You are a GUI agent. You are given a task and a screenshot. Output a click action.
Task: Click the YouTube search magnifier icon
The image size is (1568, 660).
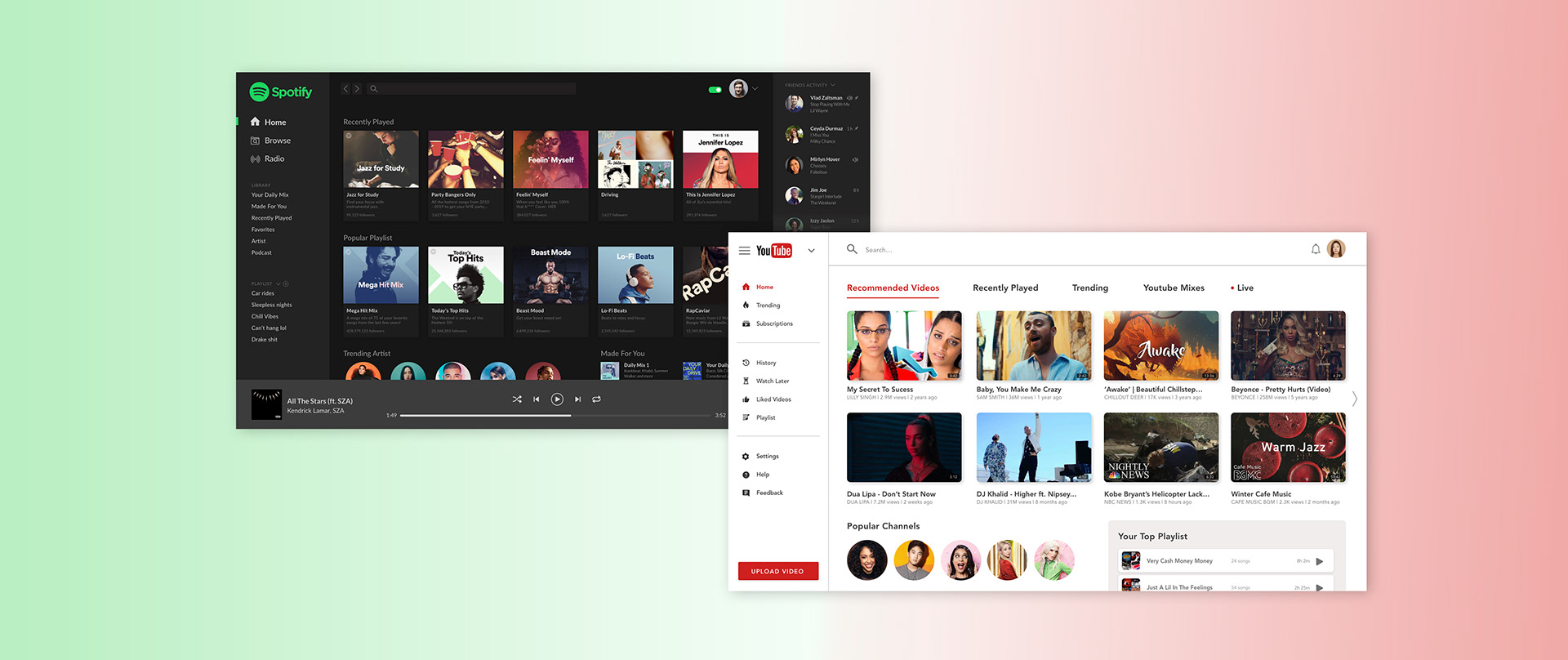pos(852,249)
